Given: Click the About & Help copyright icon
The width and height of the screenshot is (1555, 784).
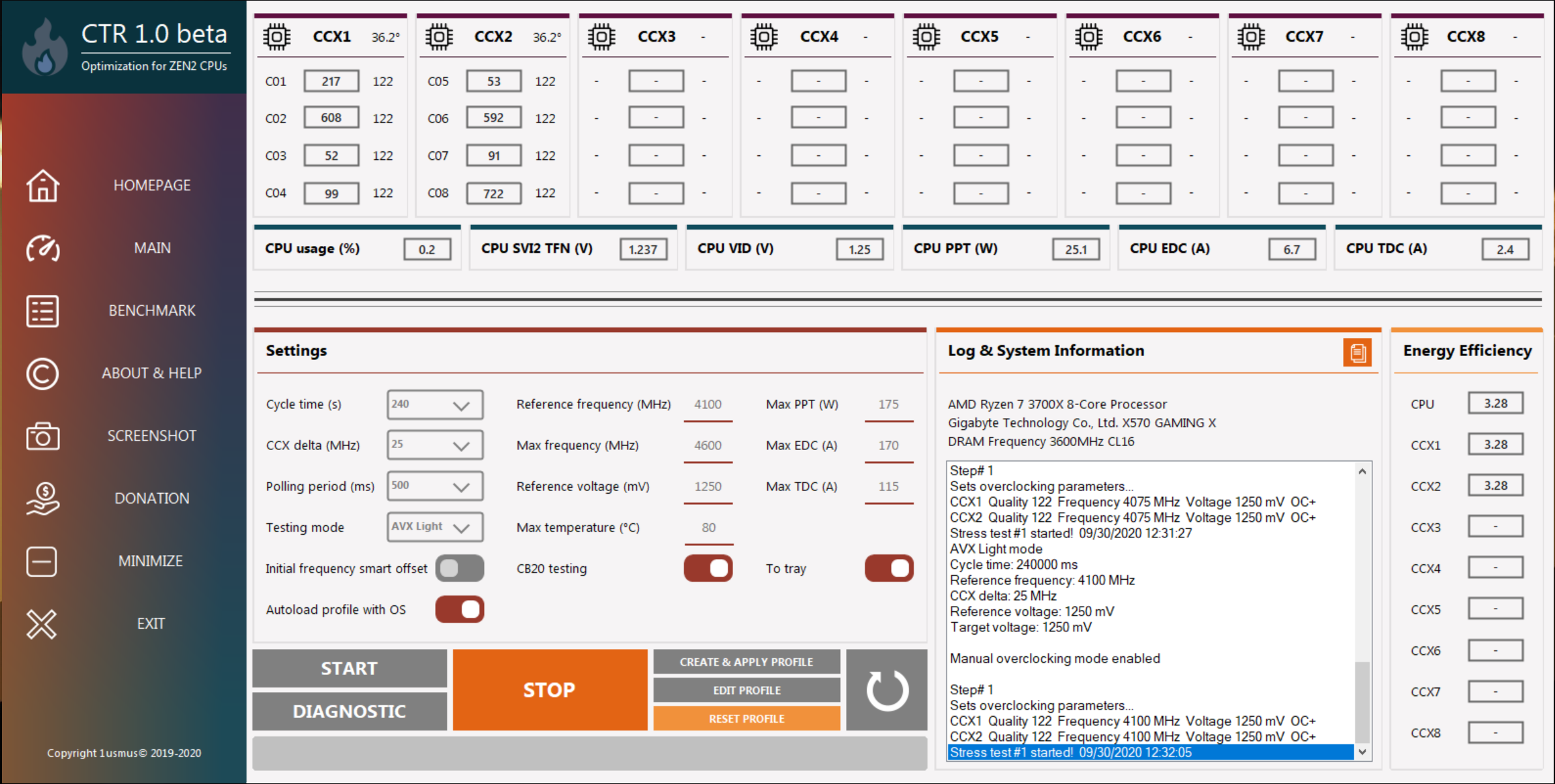Looking at the screenshot, I should pyautogui.click(x=43, y=374).
